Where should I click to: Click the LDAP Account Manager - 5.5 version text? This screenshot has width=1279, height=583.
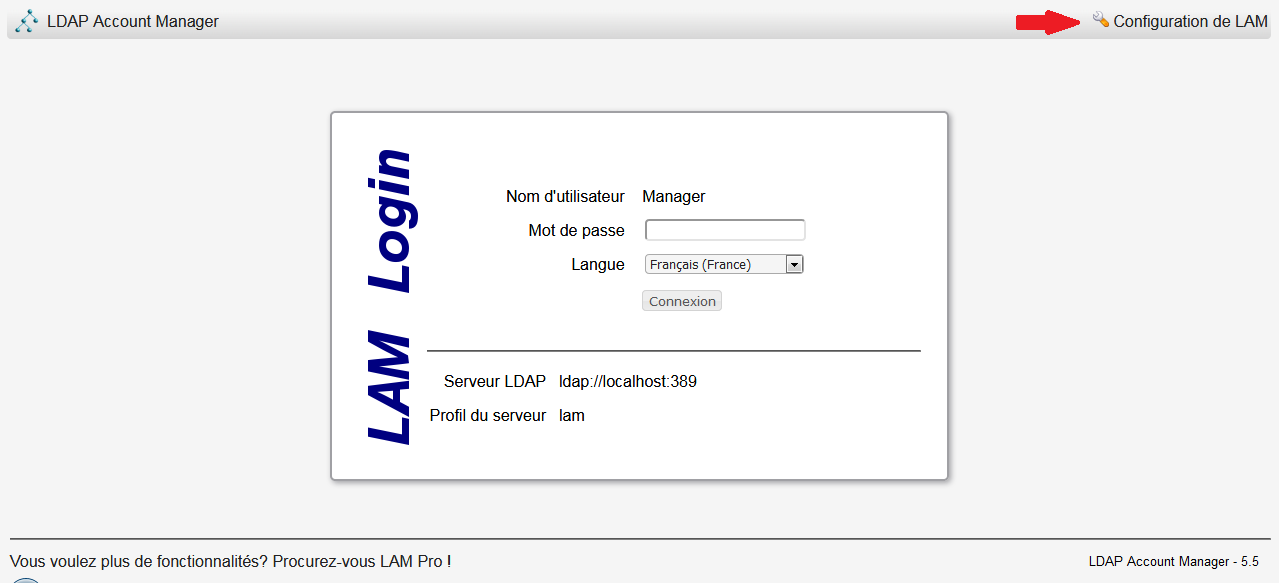(1173, 562)
